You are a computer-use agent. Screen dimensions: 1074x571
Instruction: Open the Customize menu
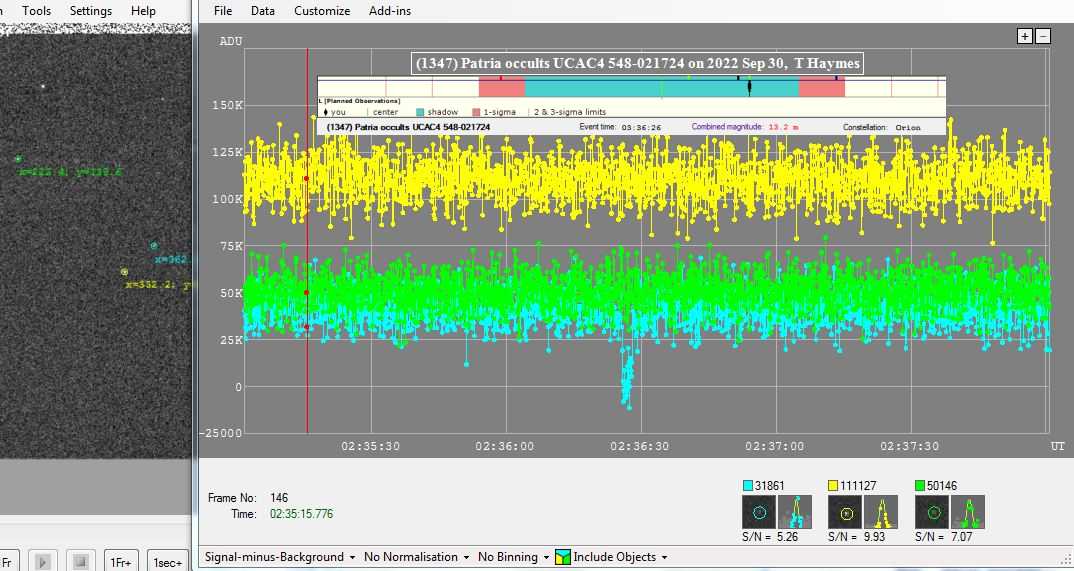pos(321,11)
